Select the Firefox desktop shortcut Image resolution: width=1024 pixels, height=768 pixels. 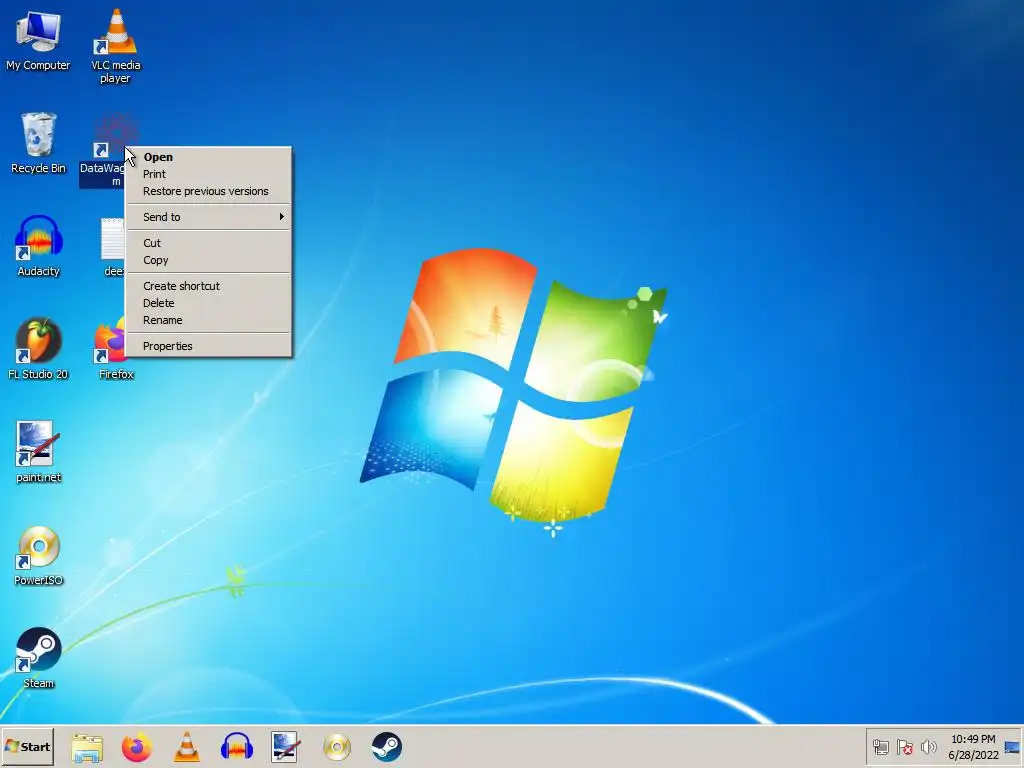point(115,349)
